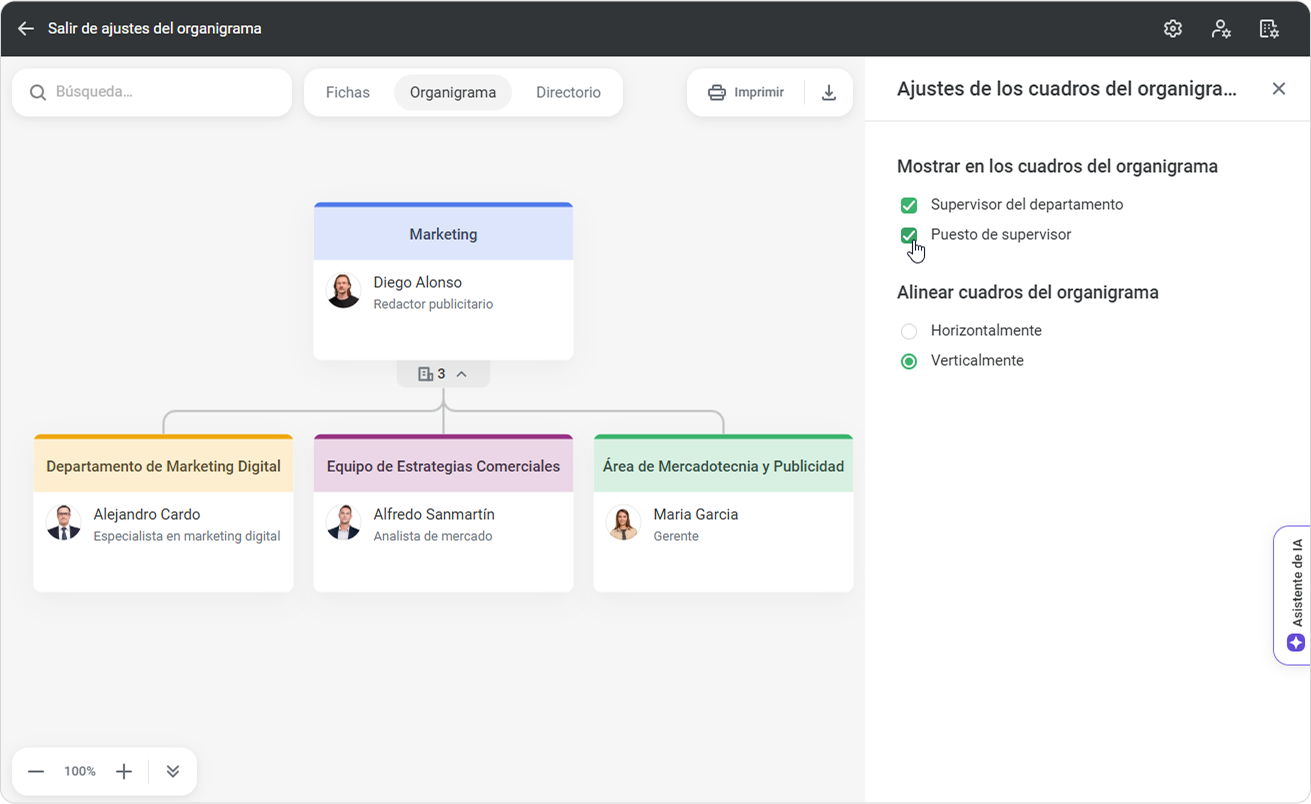Viewport: 1311px width, 804px height.
Task: Switch to the Directorio tab
Action: point(568,93)
